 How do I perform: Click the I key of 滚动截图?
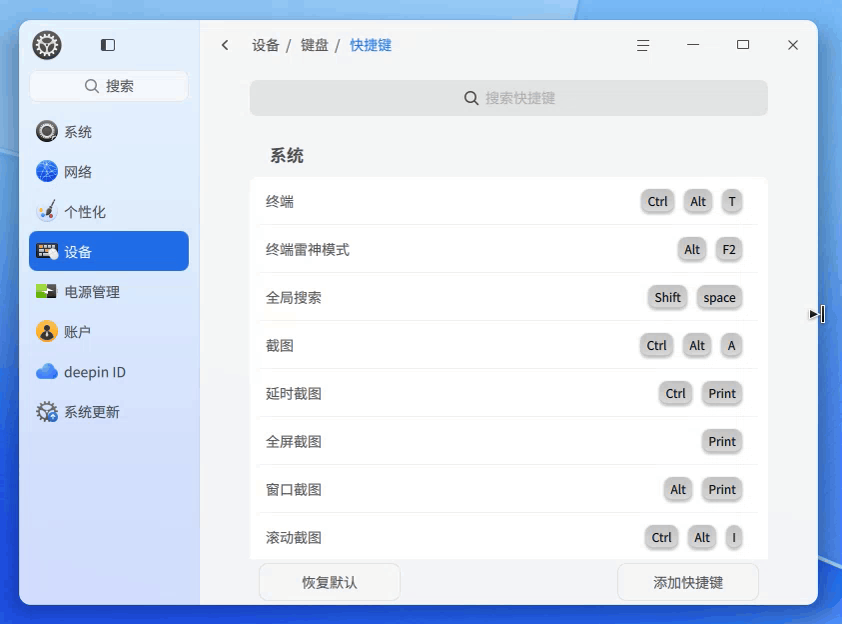pyautogui.click(x=734, y=537)
